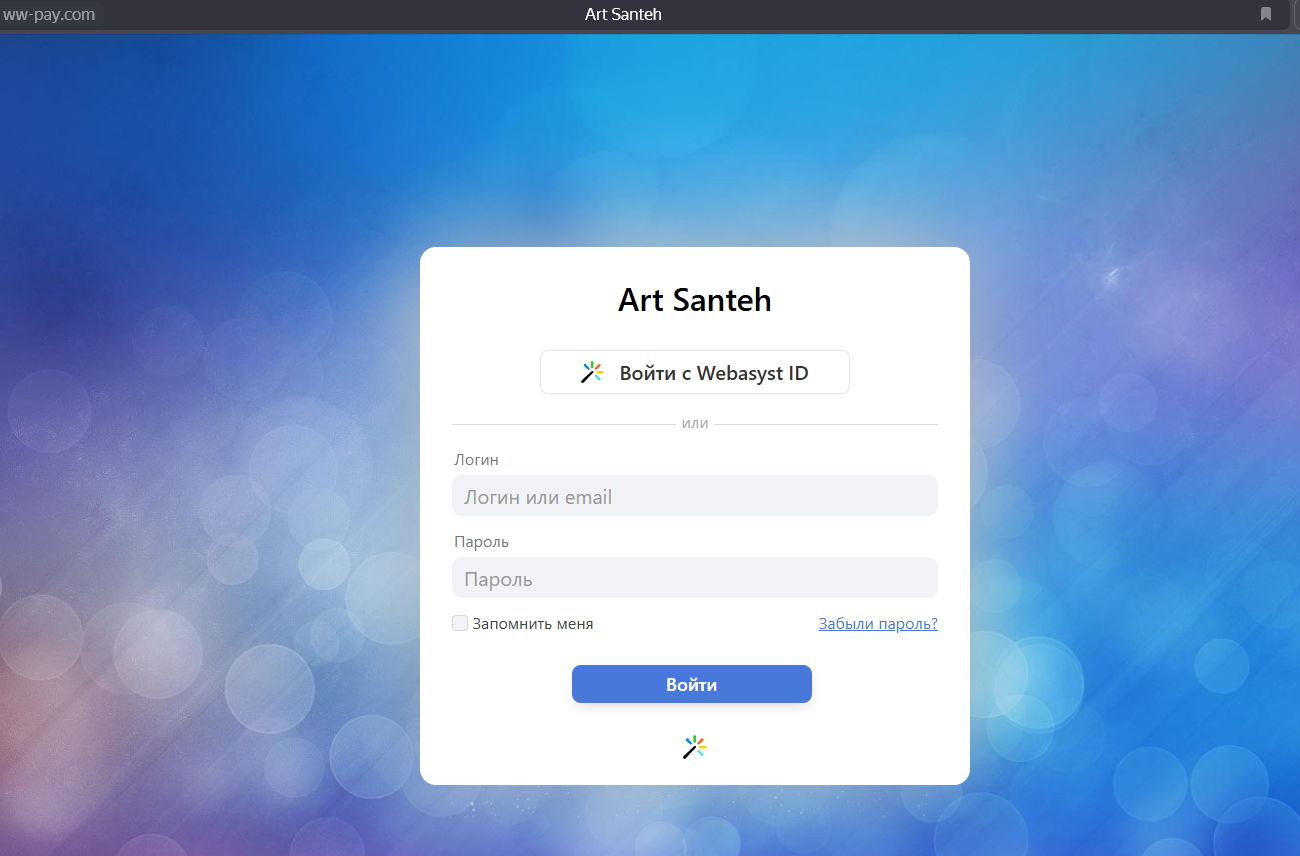The height and width of the screenshot is (856, 1300).
Task: Click the "Art Santeh" page title in the browser bar
Action: 623,14
